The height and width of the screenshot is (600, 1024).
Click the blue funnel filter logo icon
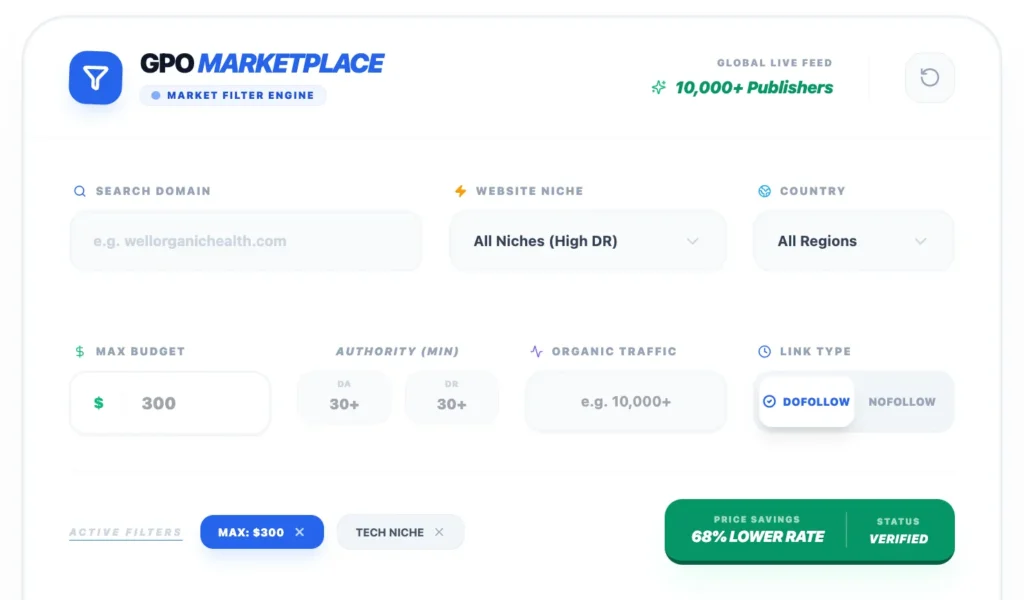coord(95,78)
